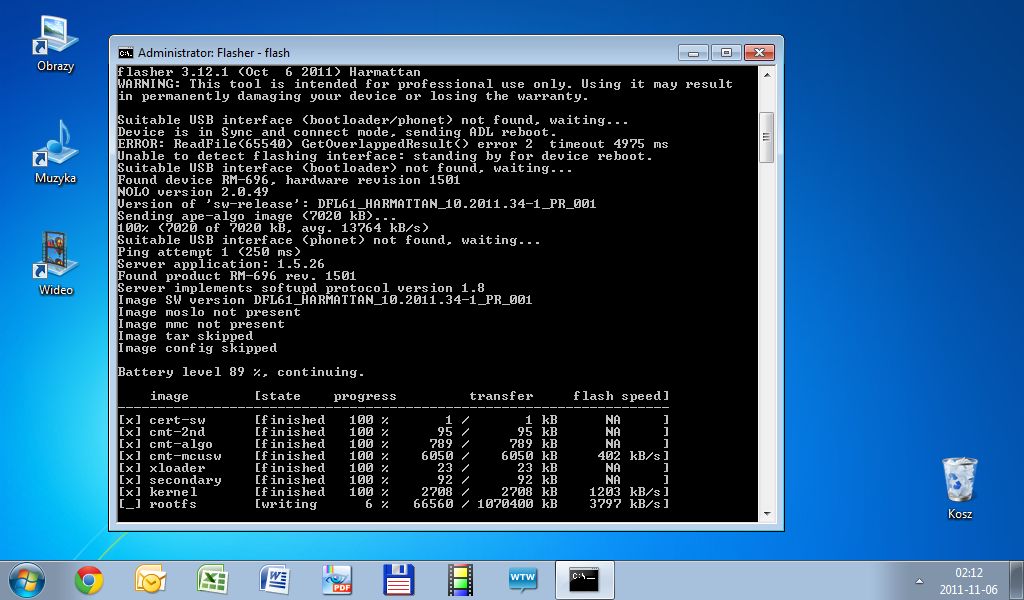Select the Muzyka desktop shortcut
Screen dimensions: 1024x600
tap(56, 152)
